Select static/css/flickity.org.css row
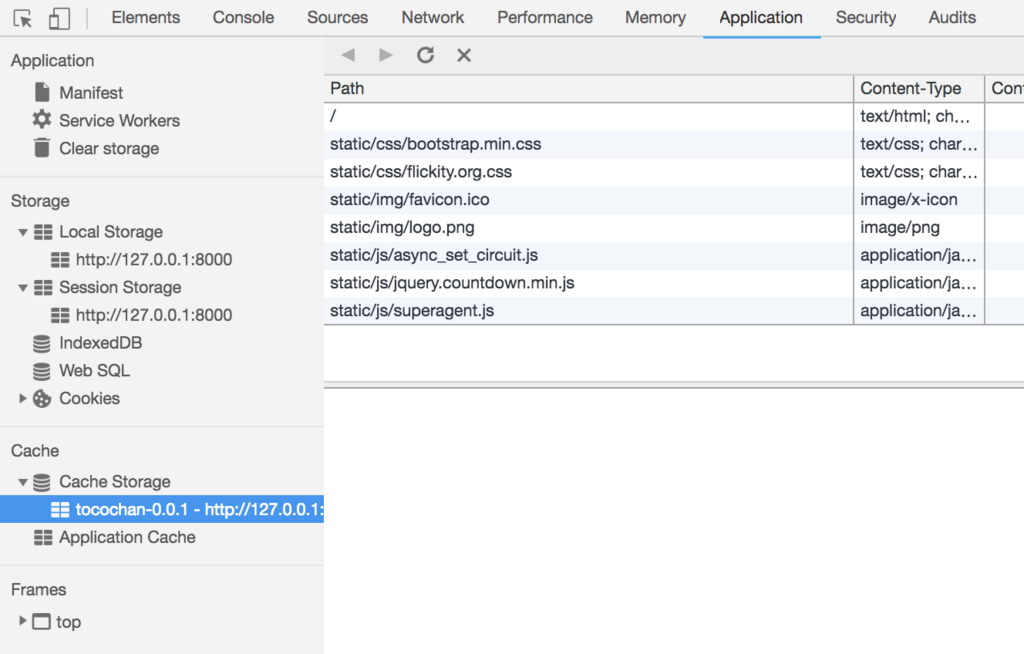Screen dimensions: 1024x654 coord(588,172)
